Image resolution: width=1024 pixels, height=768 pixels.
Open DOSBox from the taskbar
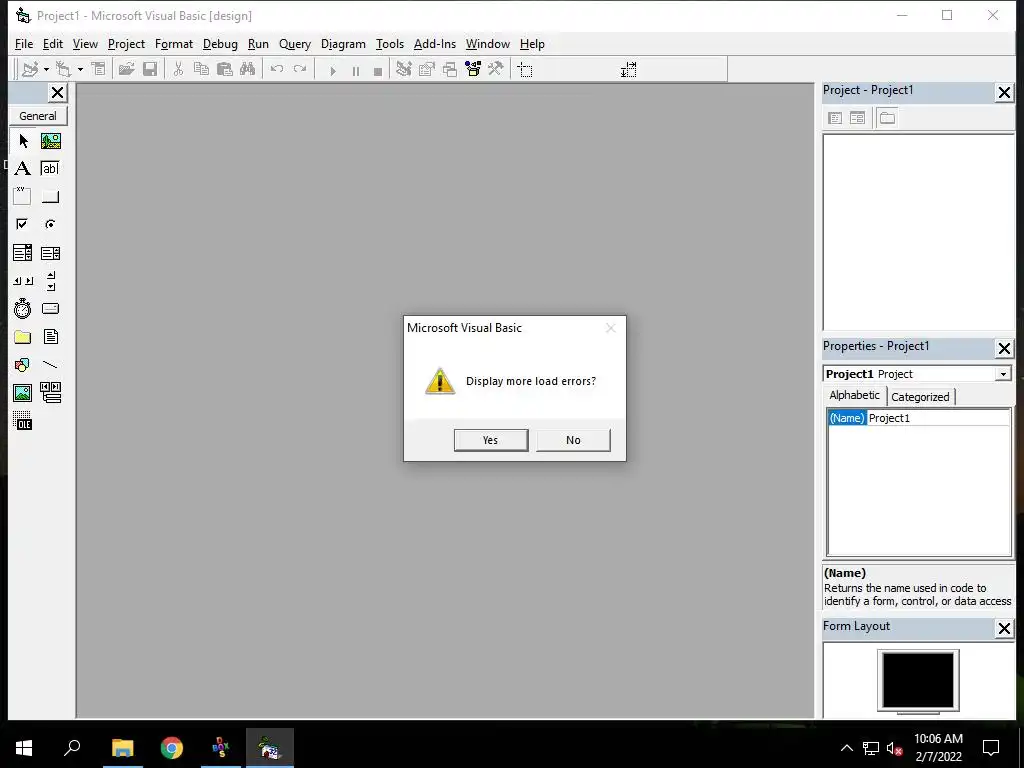coord(221,748)
